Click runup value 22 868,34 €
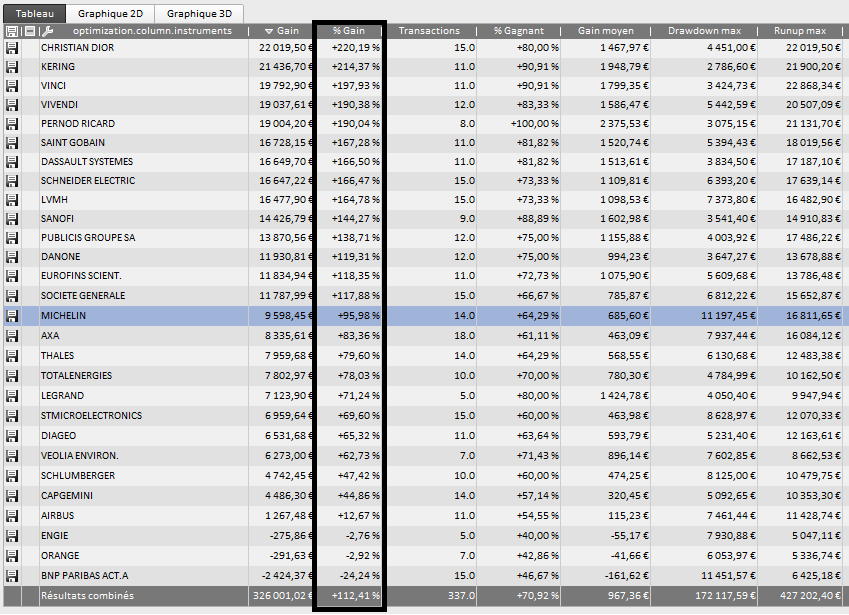This screenshot has width=849, height=615. point(813,86)
